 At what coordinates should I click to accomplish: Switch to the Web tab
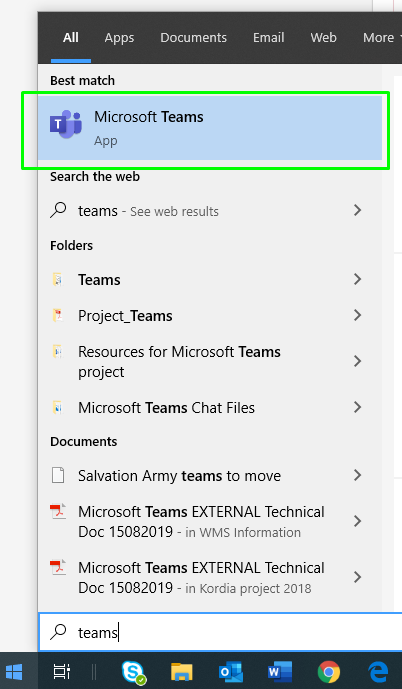pyautogui.click(x=323, y=37)
